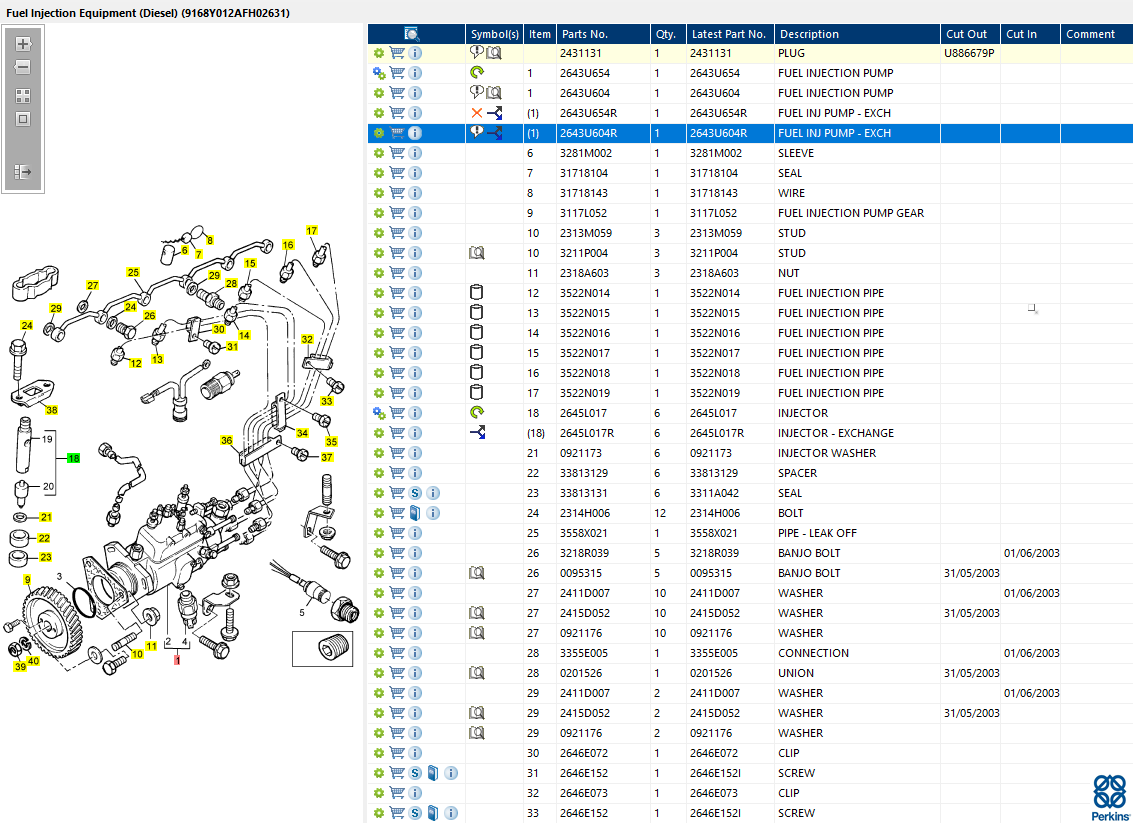Sort by Description column header
Viewport: 1133px width, 823px height.
click(857, 34)
